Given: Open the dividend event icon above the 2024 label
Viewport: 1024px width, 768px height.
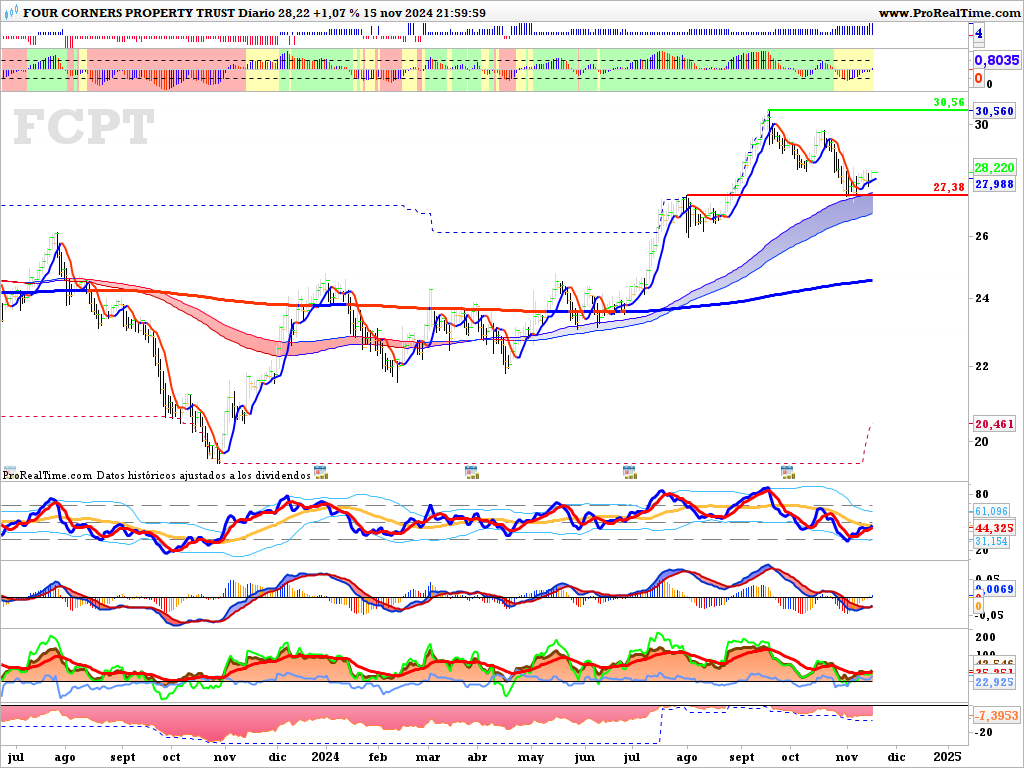Looking at the screenshot, I should 321,472.
